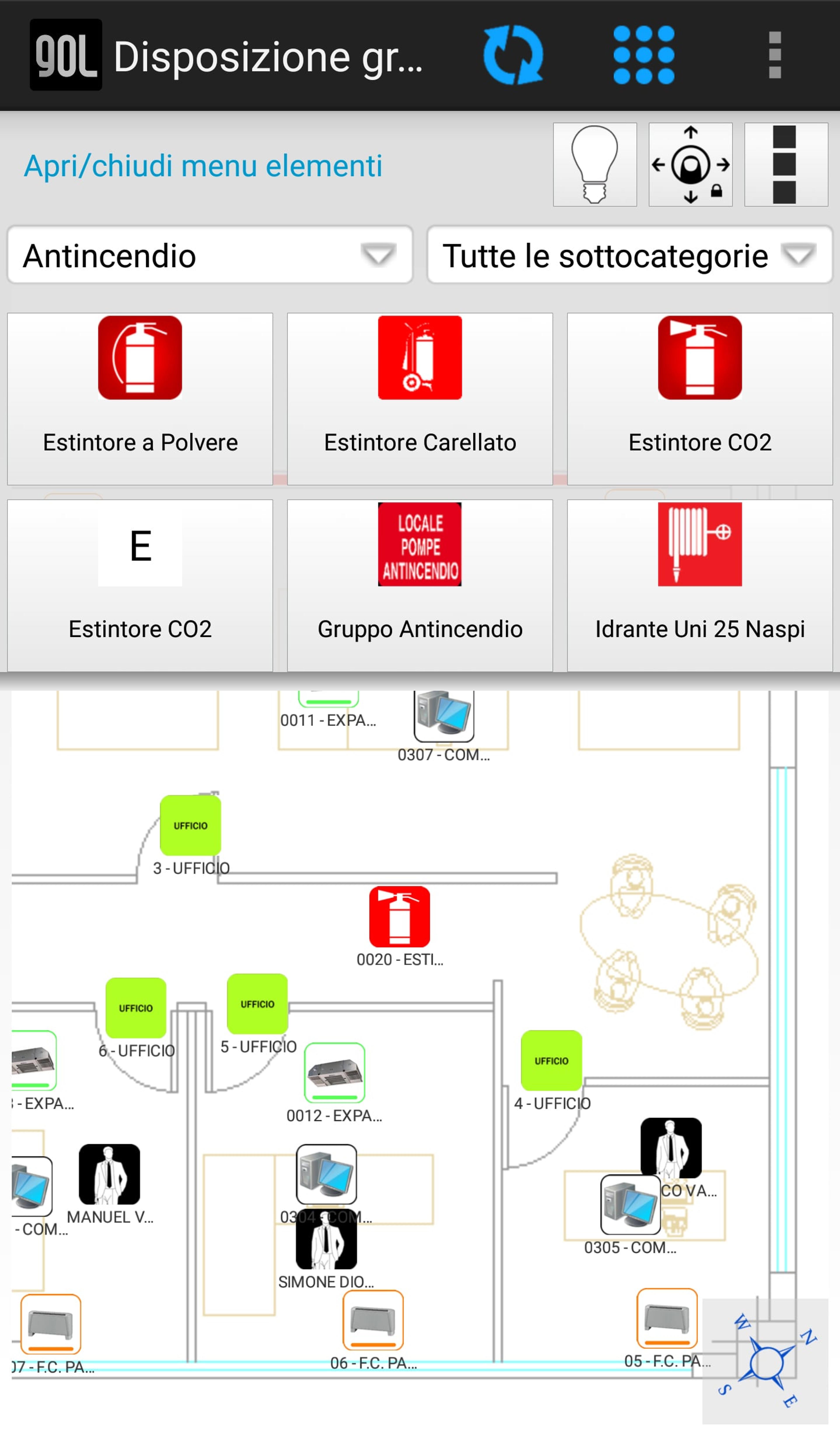Select the red Estintore CO2 element
The image size is (840, 1436).
pyautogui.click(x=700, y=399)
